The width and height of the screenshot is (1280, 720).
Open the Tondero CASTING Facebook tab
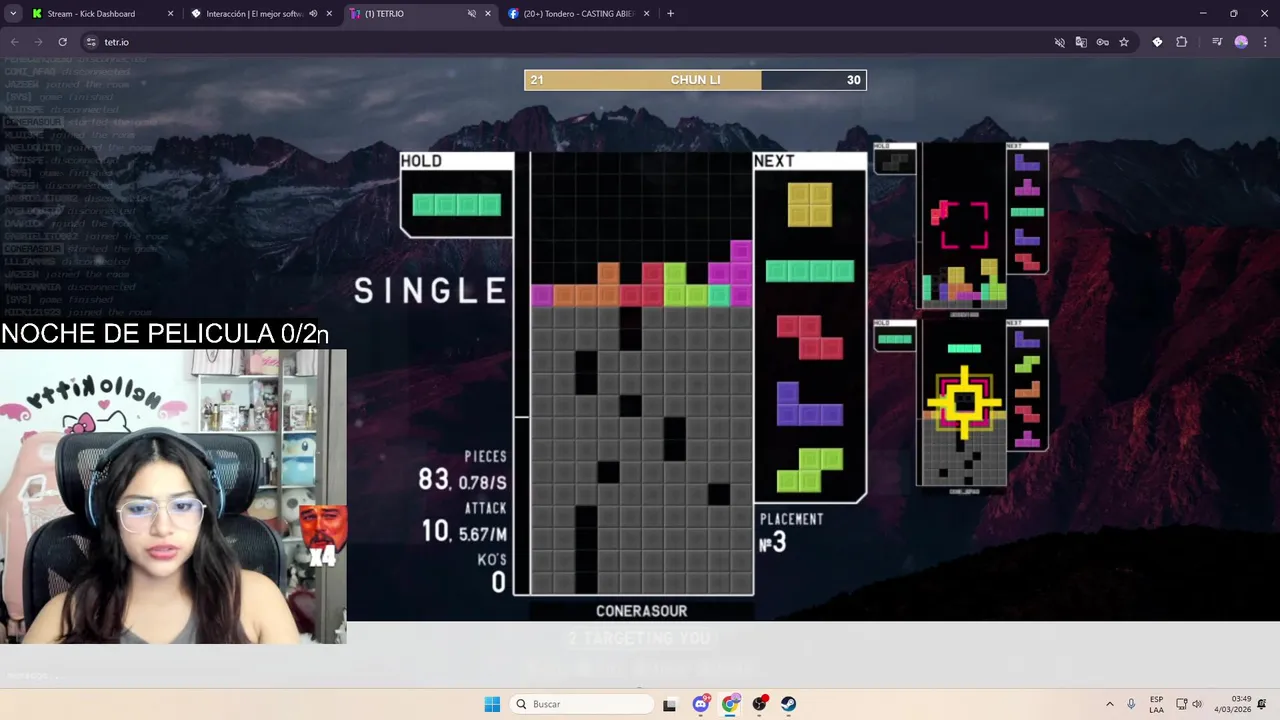[578, 14]
